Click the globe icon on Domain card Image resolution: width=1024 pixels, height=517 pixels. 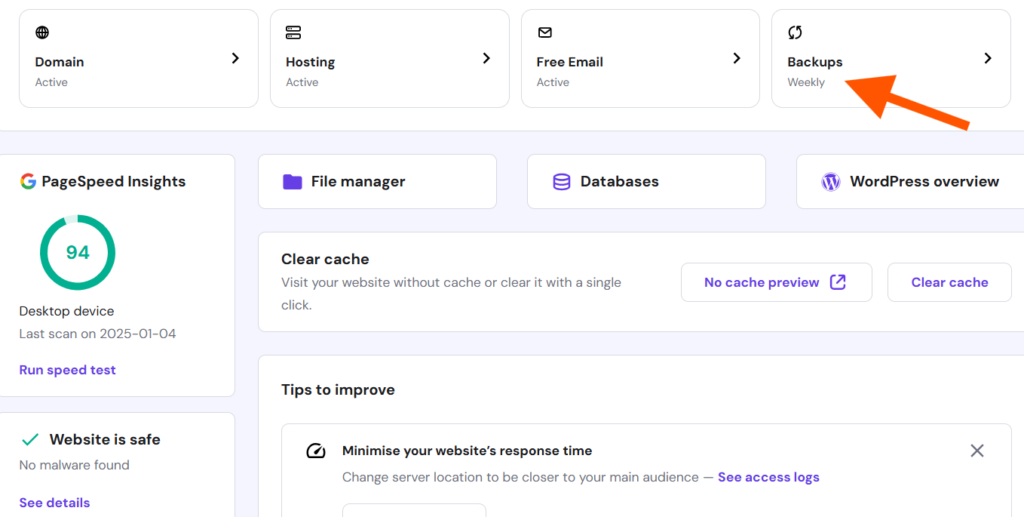pos(42,33)
